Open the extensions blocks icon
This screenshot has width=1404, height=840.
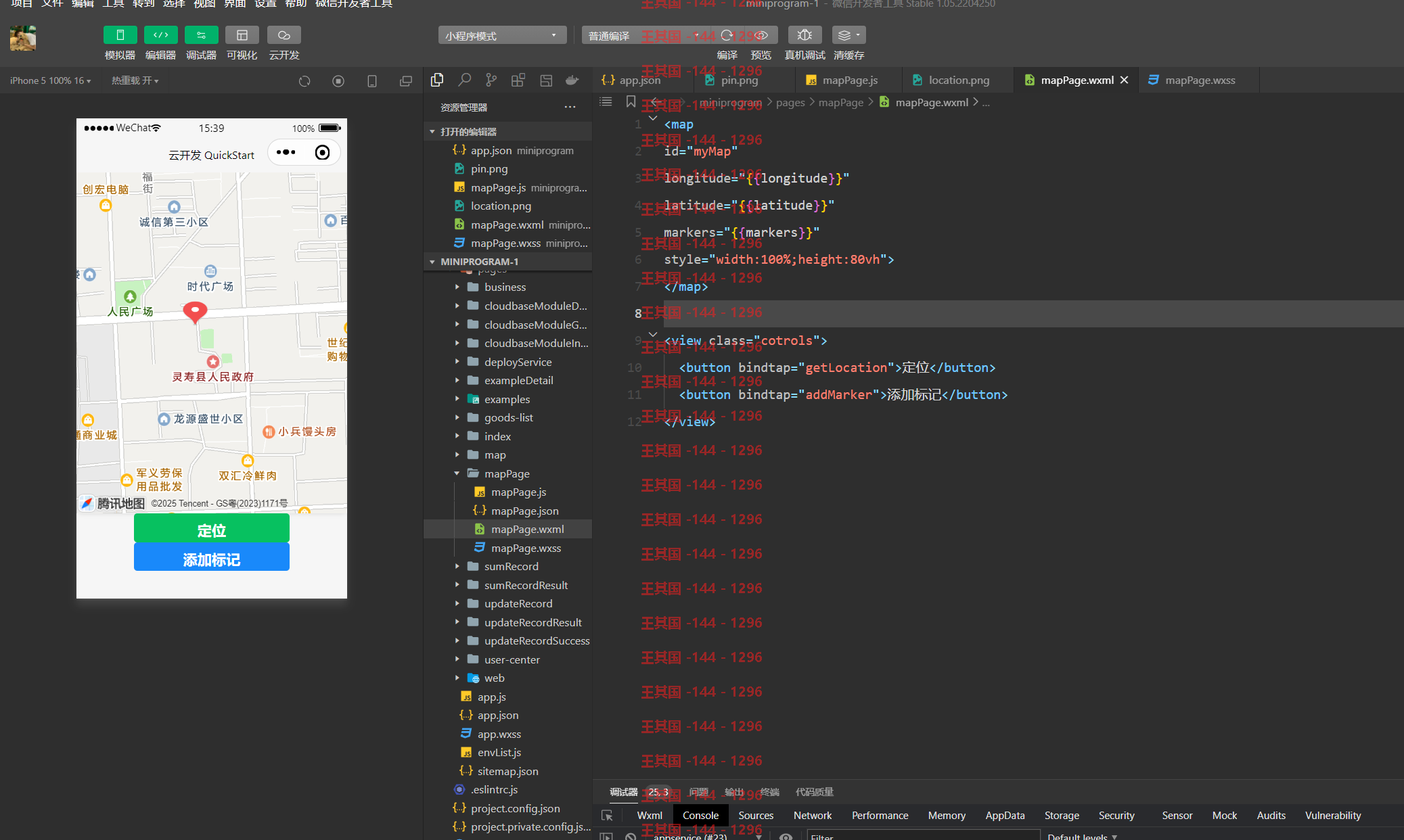pos(518,80)
